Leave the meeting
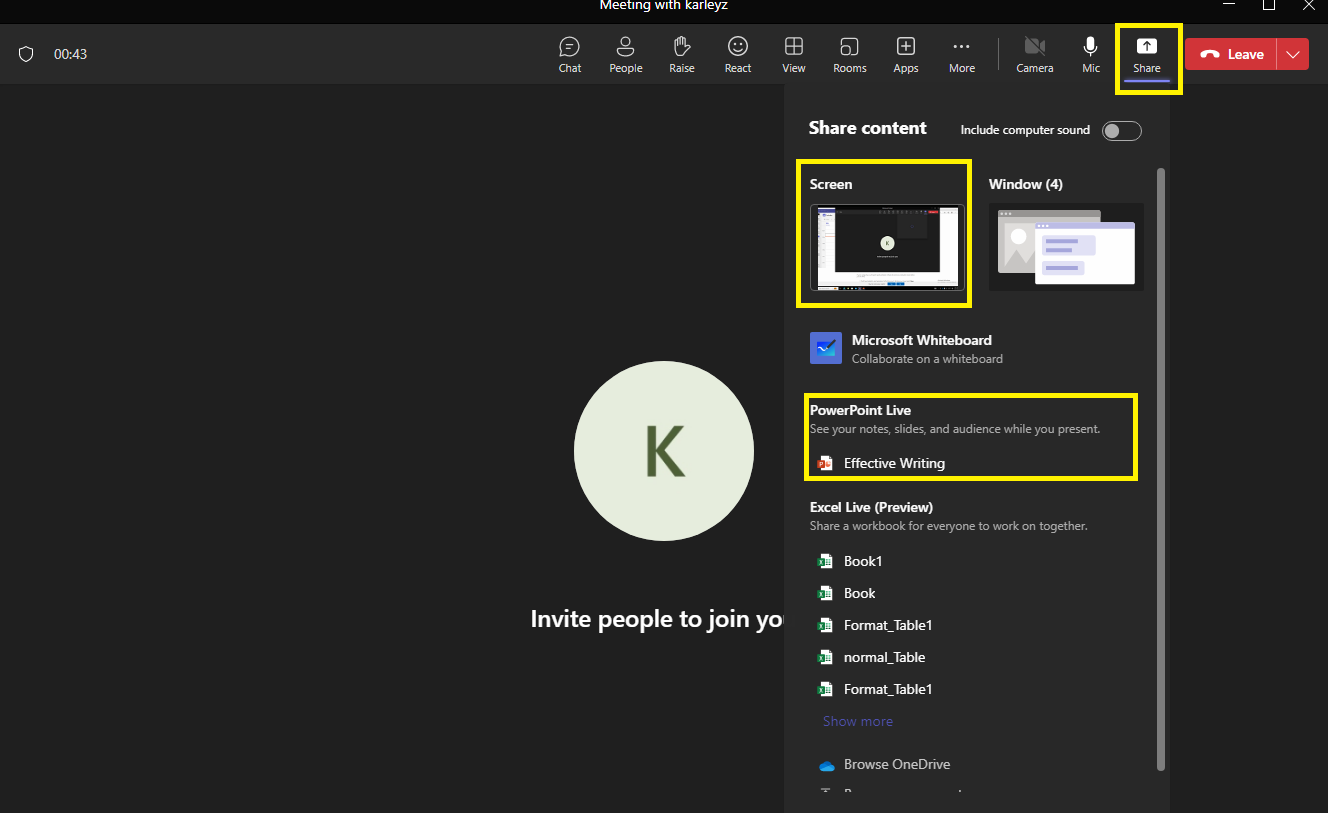The height and width of the screenshot is (813, 1328). tap(1232, 54)
